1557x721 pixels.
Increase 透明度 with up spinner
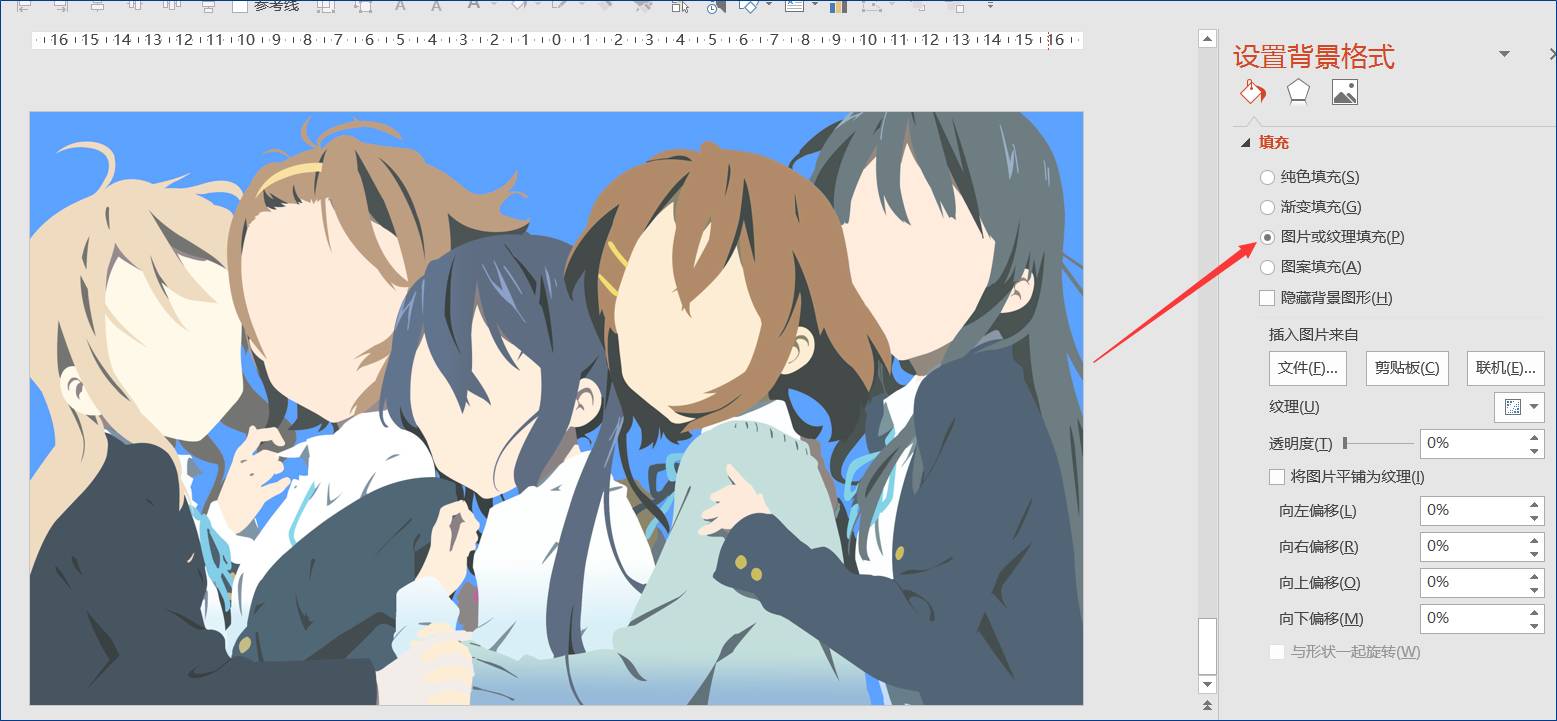click(x=1535, y=436)
